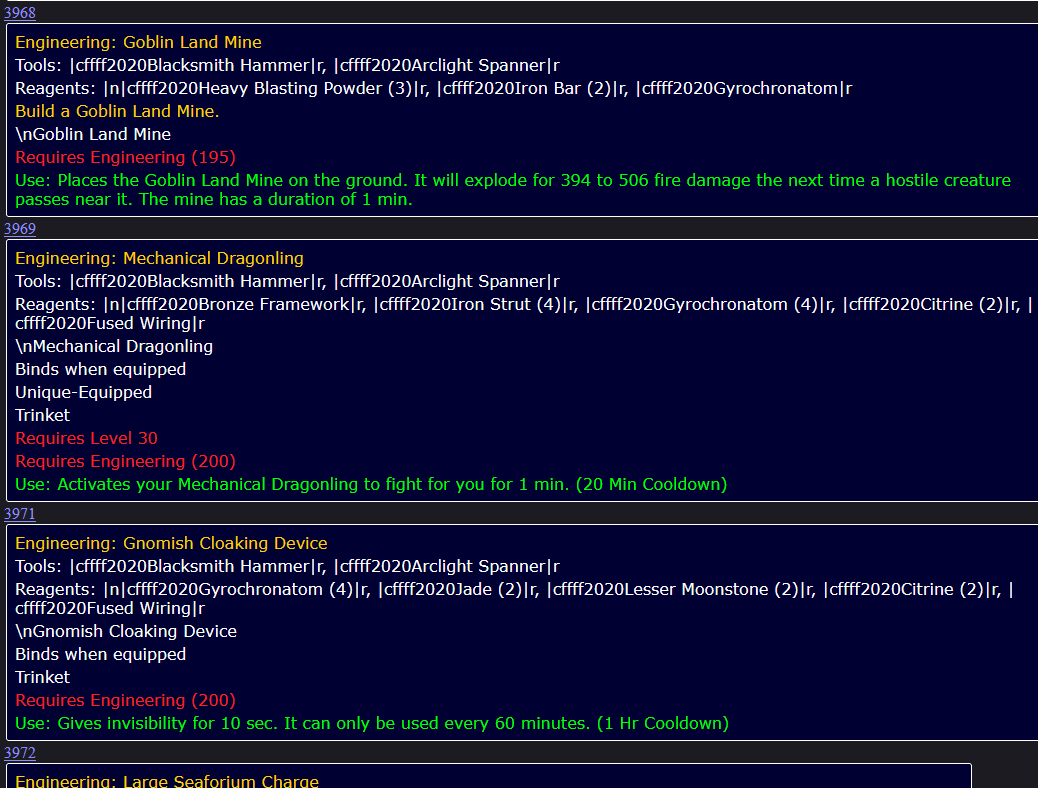This screenshot has width=1038, height=788.
Task: Click the 'Engineering: Gnomish Cloaking Device' title
Action: tap(171, 543)
